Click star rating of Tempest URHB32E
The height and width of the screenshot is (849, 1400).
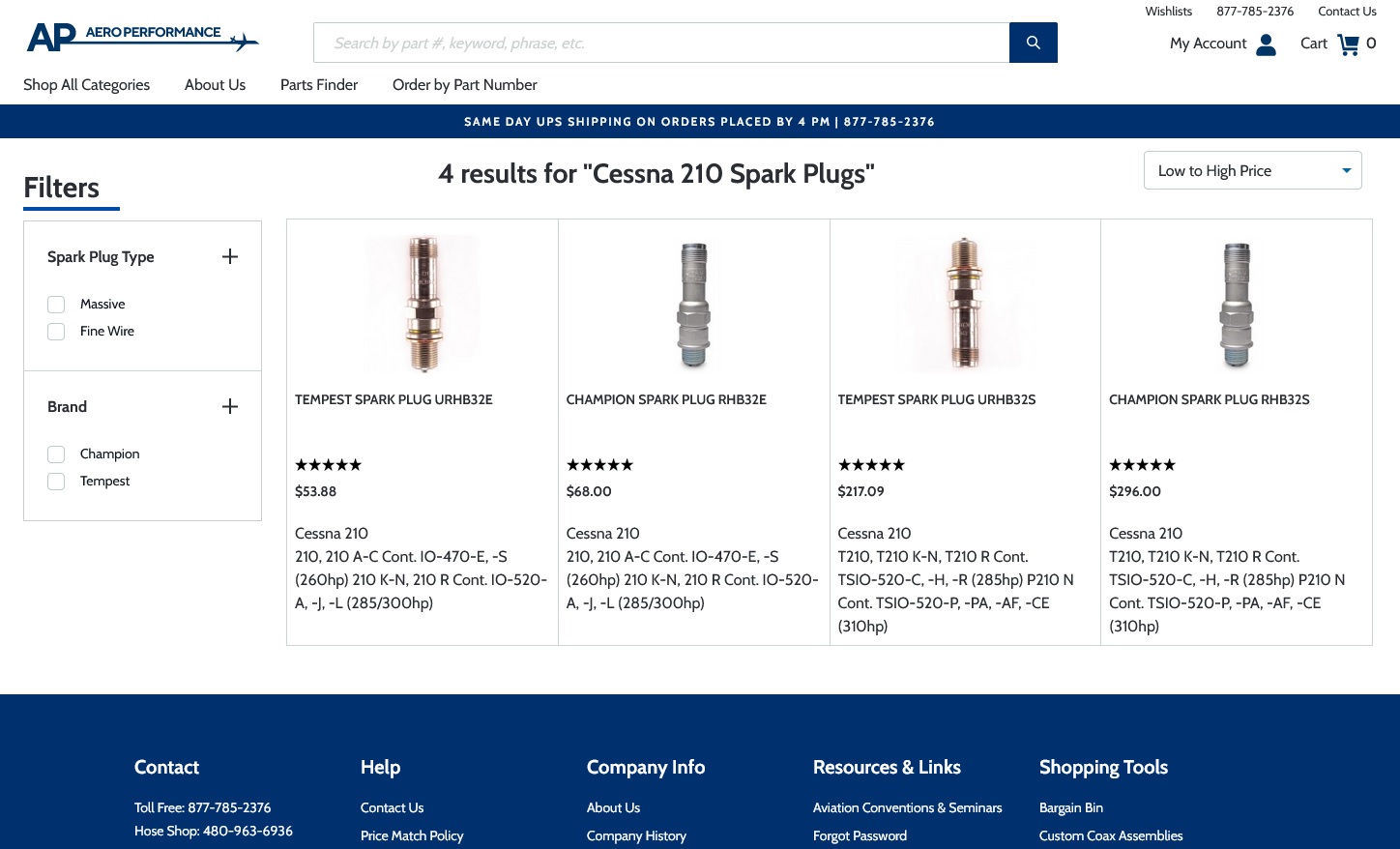[328, 465]
